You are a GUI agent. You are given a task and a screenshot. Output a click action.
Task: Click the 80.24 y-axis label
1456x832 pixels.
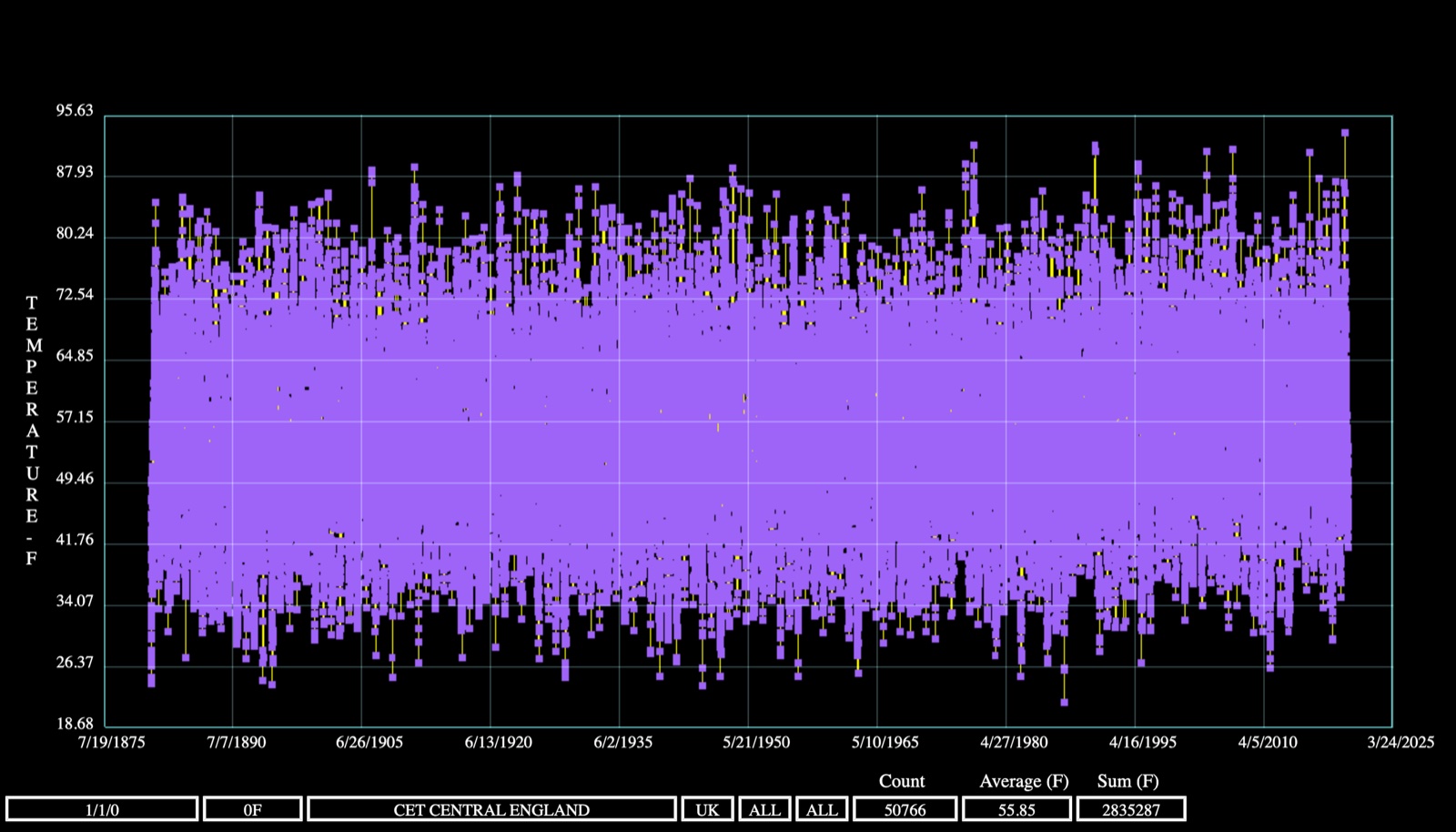[75, 233]
